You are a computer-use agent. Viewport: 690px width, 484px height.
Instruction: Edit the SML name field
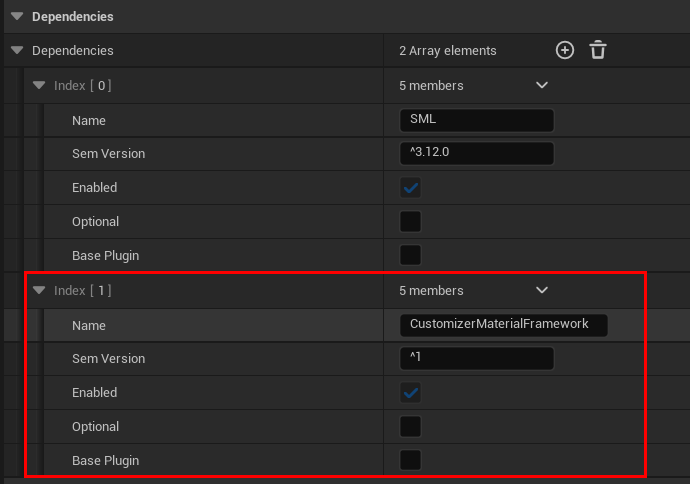pyautogui.click(x=477, y=120)
